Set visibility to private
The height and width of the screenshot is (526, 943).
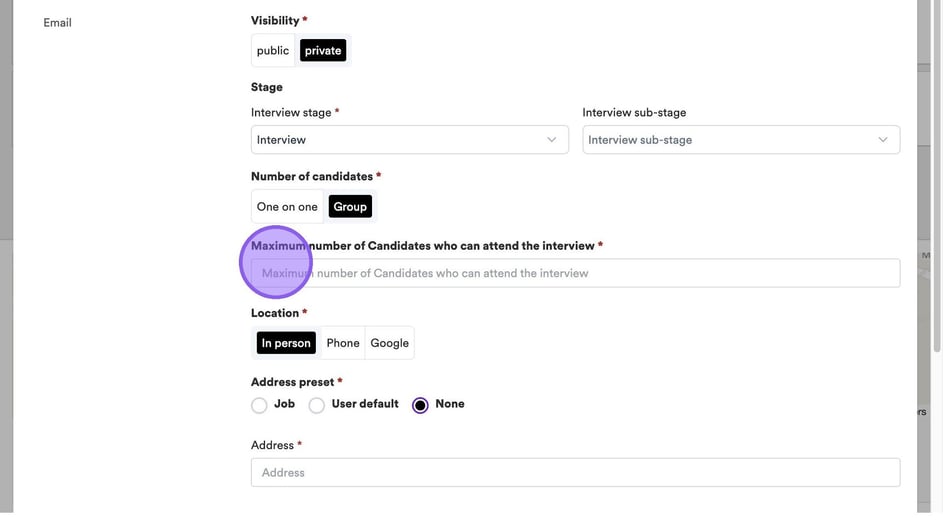tap(323, 51)
